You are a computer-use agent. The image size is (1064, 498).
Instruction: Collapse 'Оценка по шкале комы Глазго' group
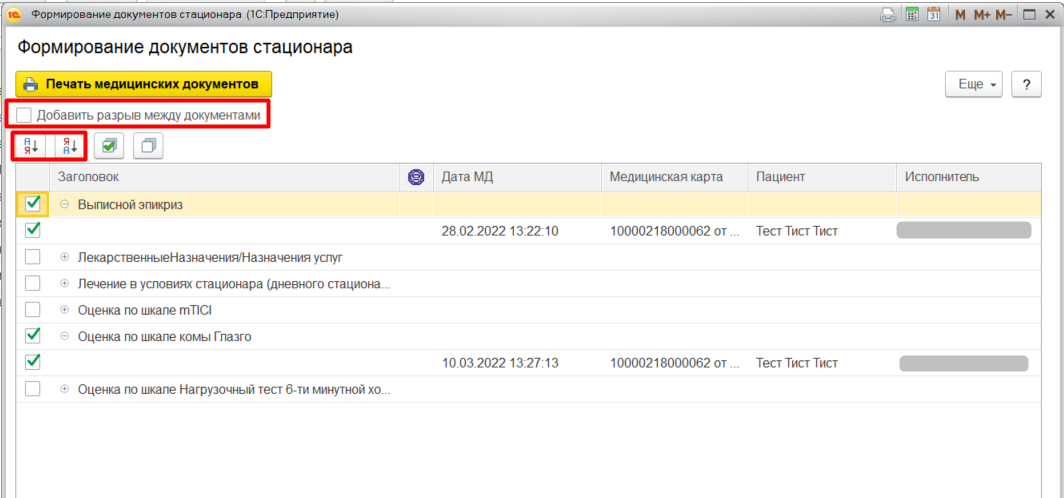[x=65, y=336]
